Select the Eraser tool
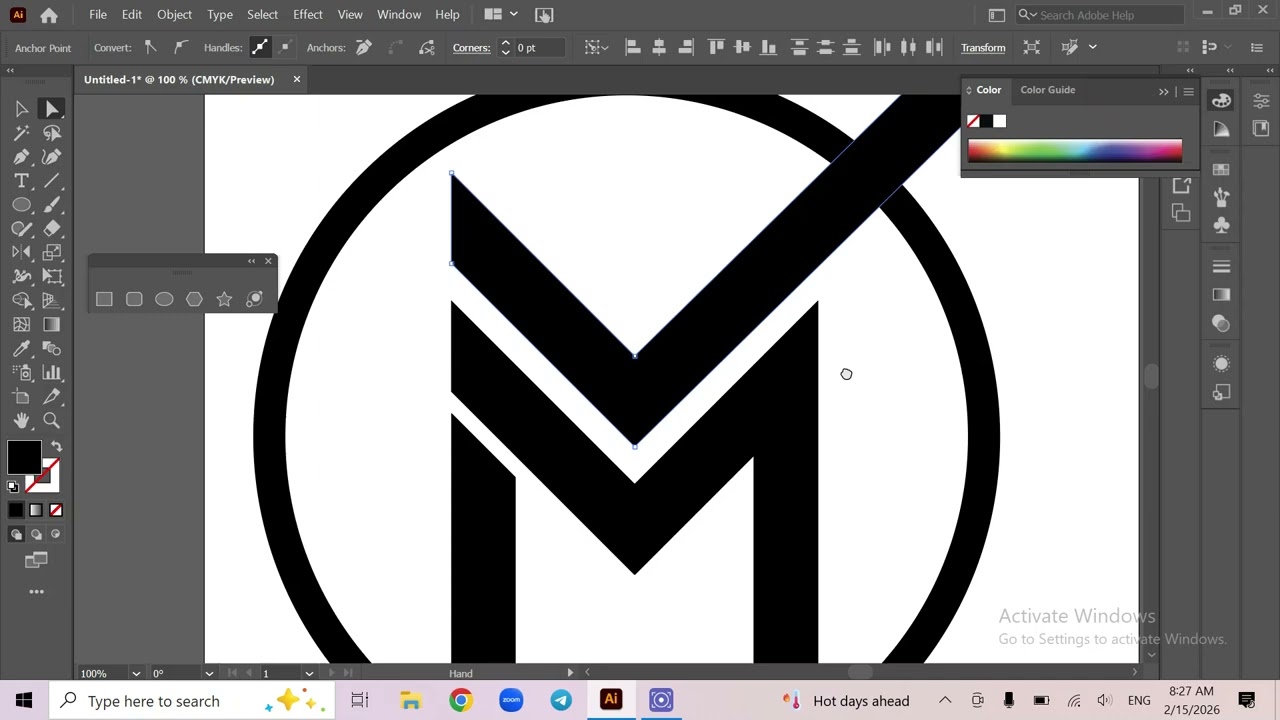 coord(52,229)
